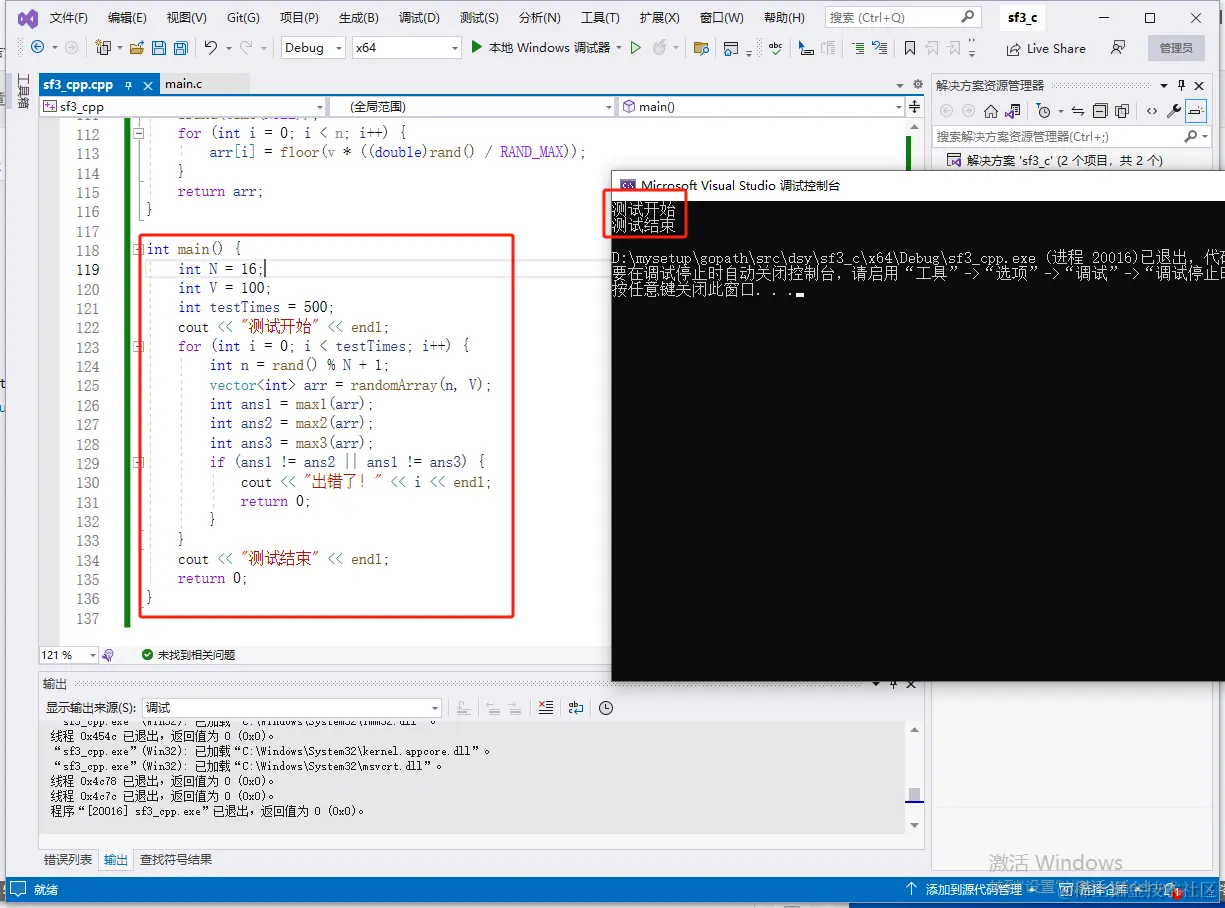Screen dimensions: 1225x908
Task: Collapse the main function fold at line 118
Action: tap(139, 249)
